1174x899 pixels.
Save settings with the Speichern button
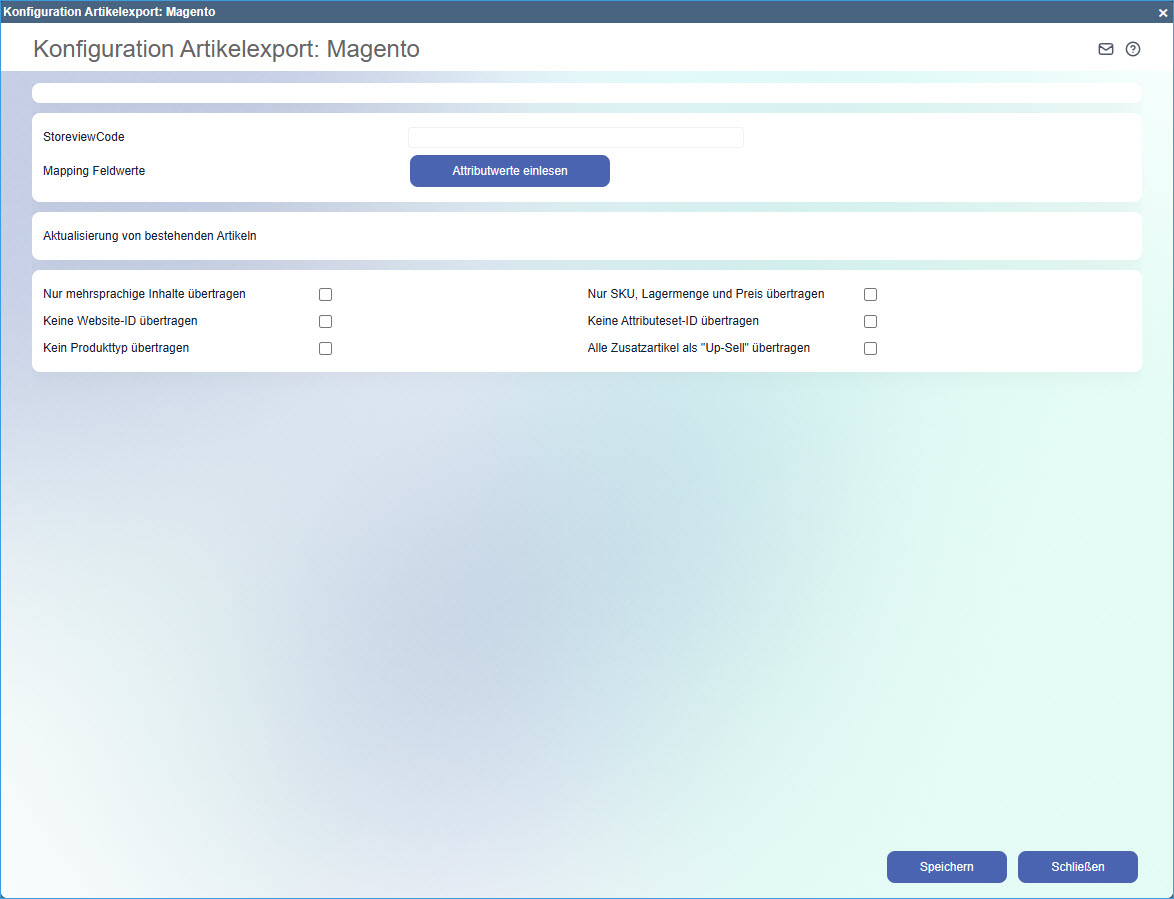point(946,867)
